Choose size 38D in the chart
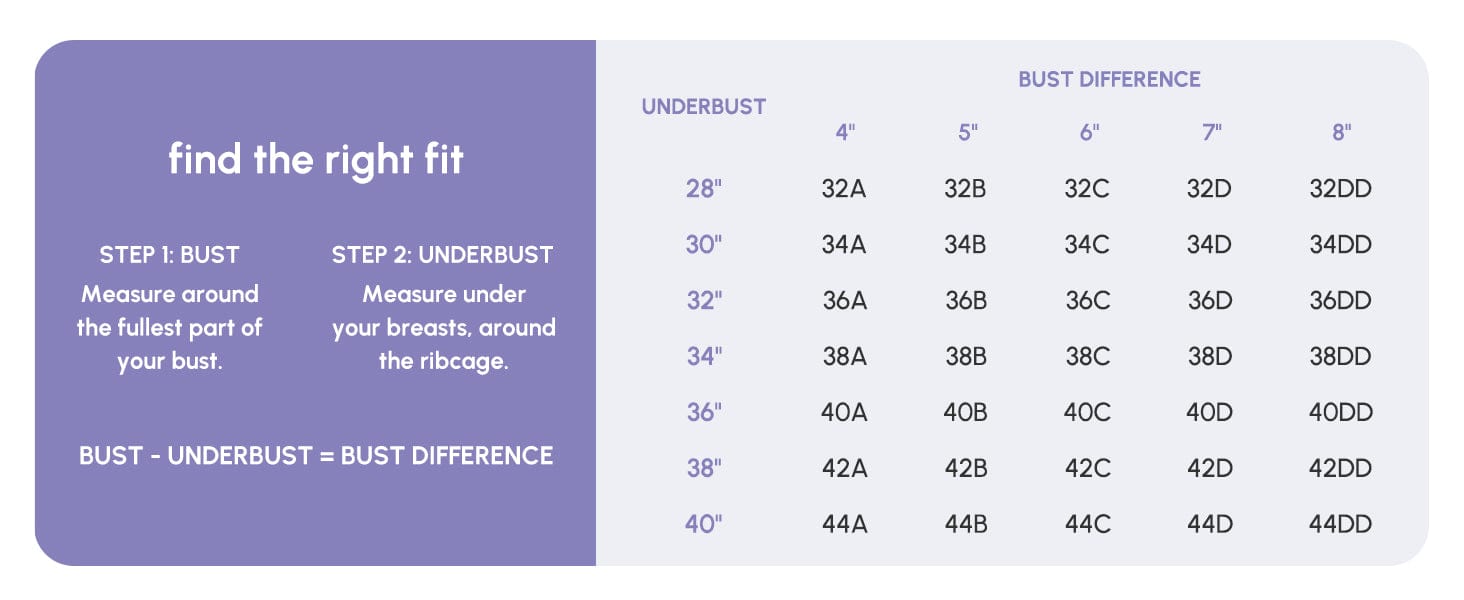The height and width of the screenshot is (600, 1464). coord(1210,356)
